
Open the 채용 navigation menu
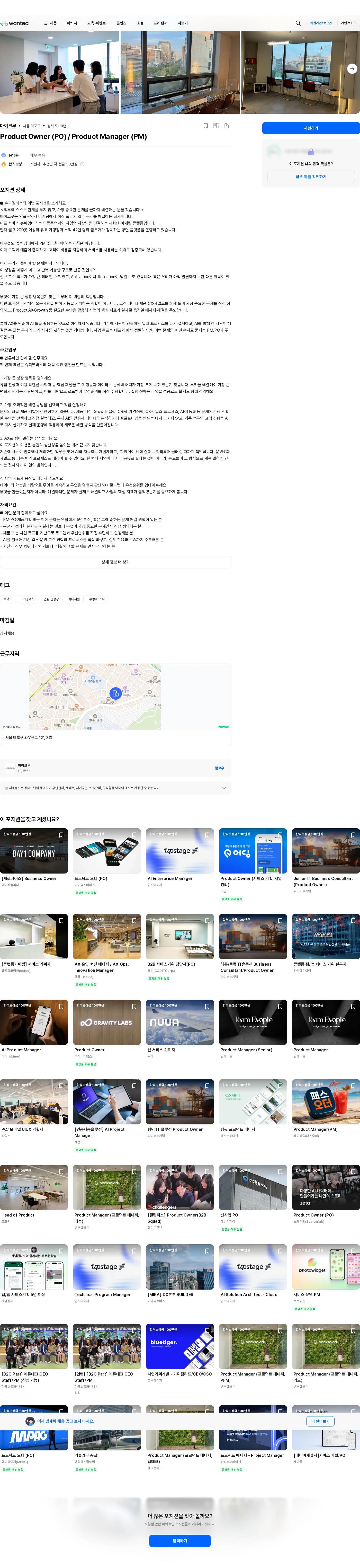click(50, 23)
